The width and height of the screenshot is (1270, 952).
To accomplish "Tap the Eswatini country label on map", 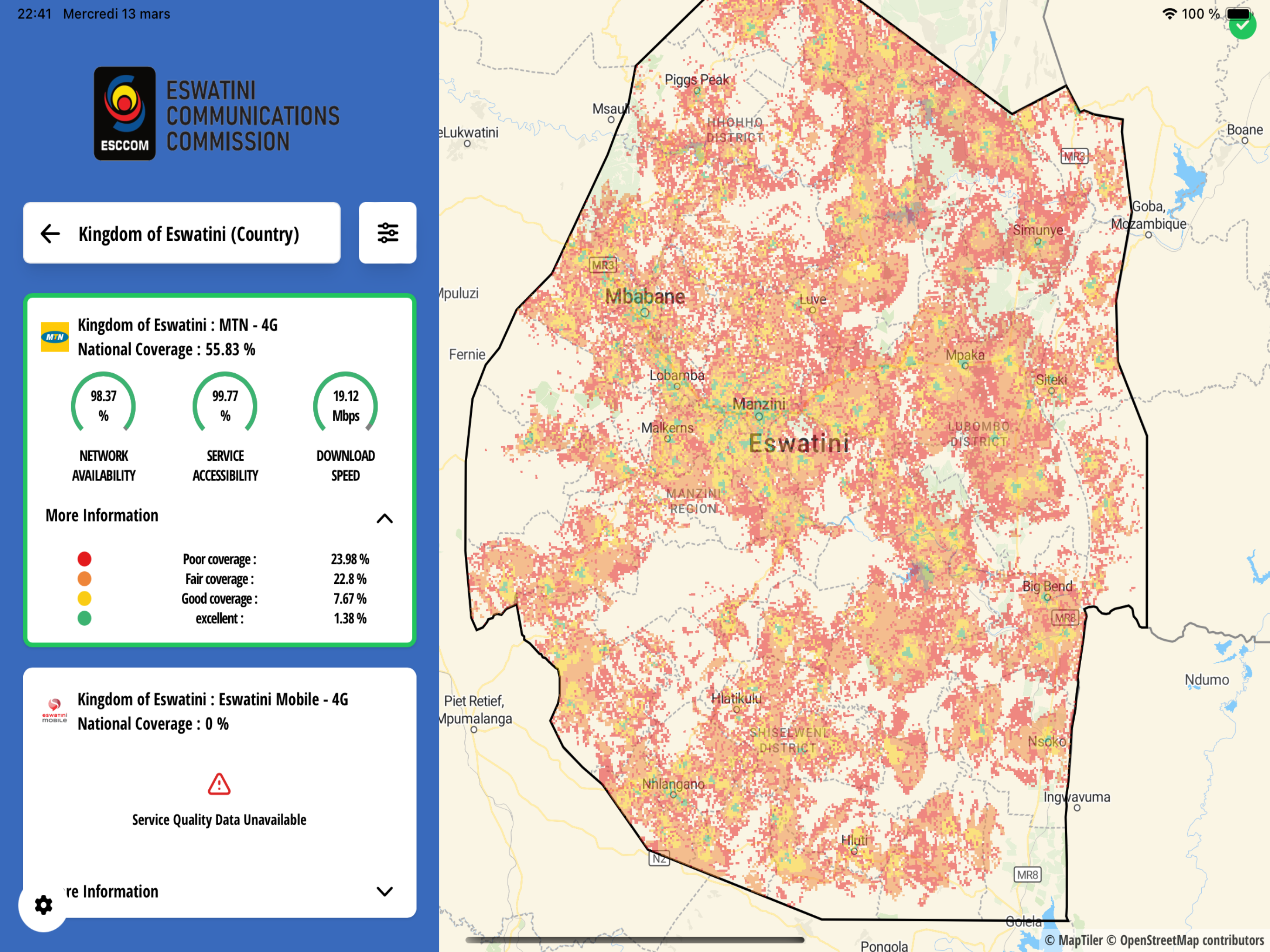I will pos(799,443).
